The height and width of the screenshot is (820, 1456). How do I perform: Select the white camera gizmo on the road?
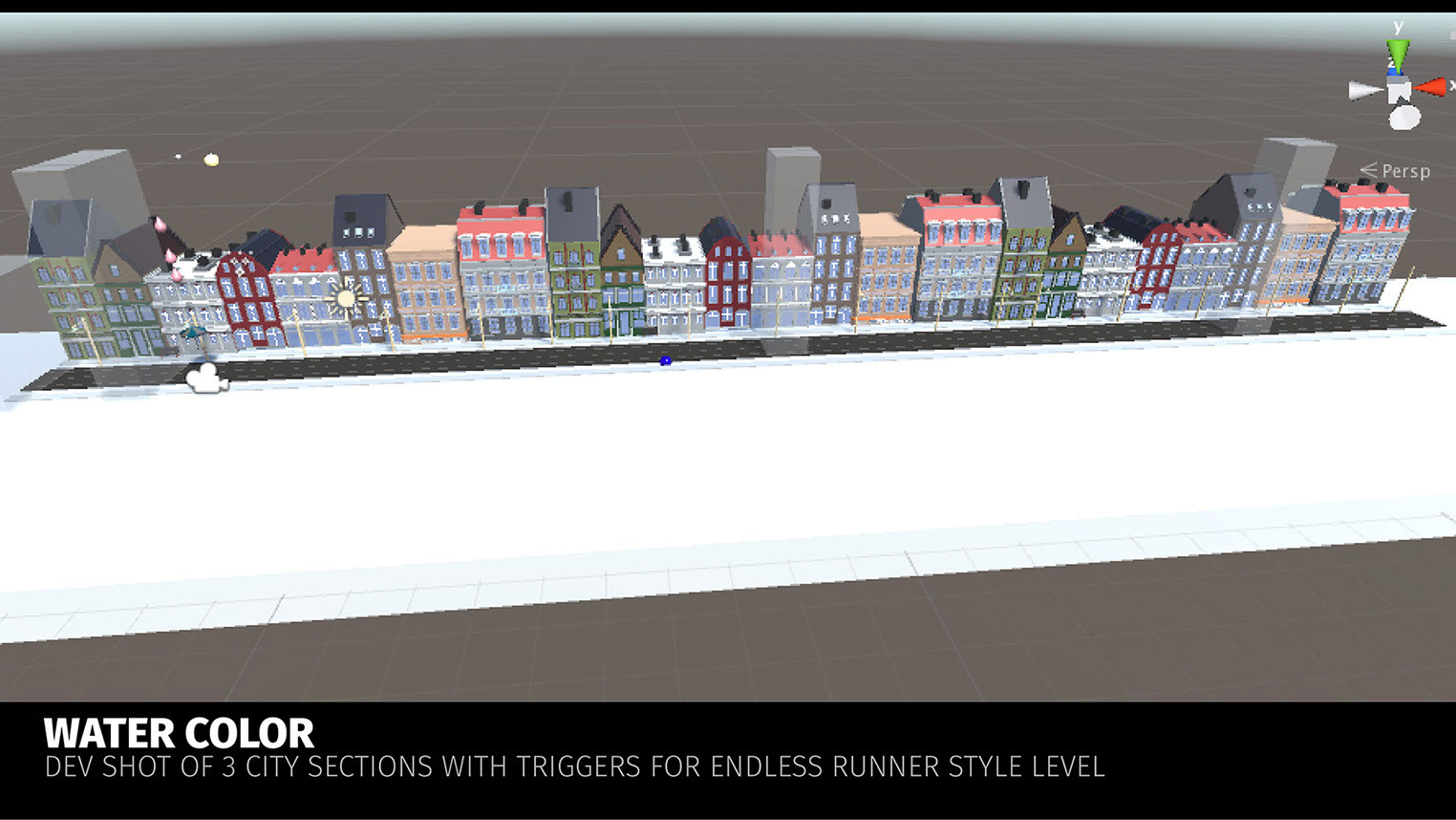(206, 379)
